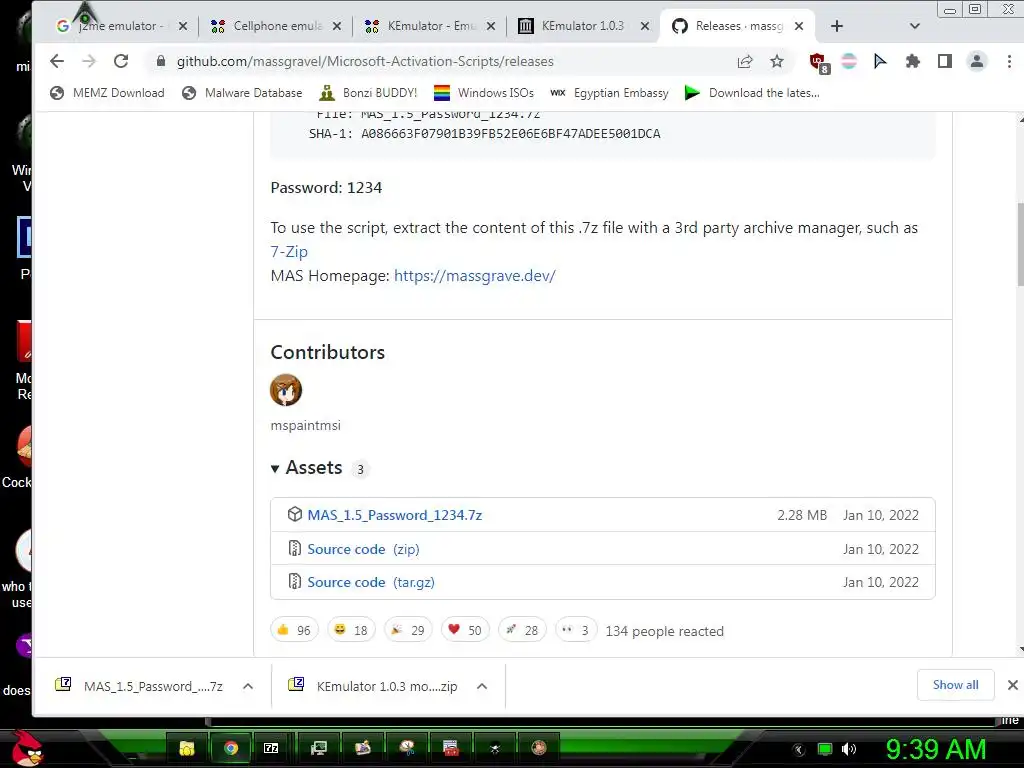Click the browser forward arrow
This screenshot has width=1024, height=768.
pyautogui.click(x=89, y=61)
